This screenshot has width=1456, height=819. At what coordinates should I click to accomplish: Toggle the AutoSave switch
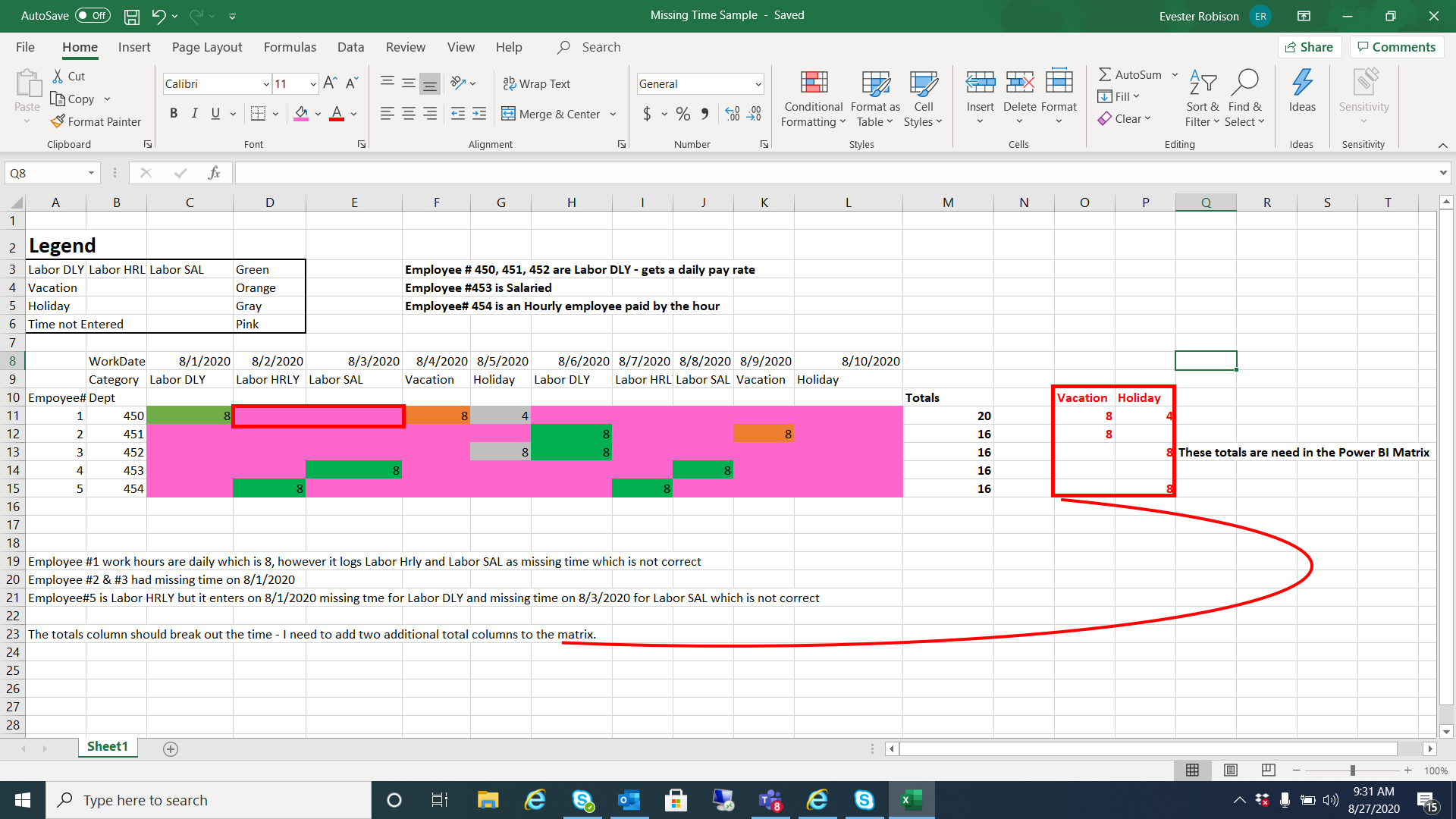pyautogui.click(x=93, y=16)
